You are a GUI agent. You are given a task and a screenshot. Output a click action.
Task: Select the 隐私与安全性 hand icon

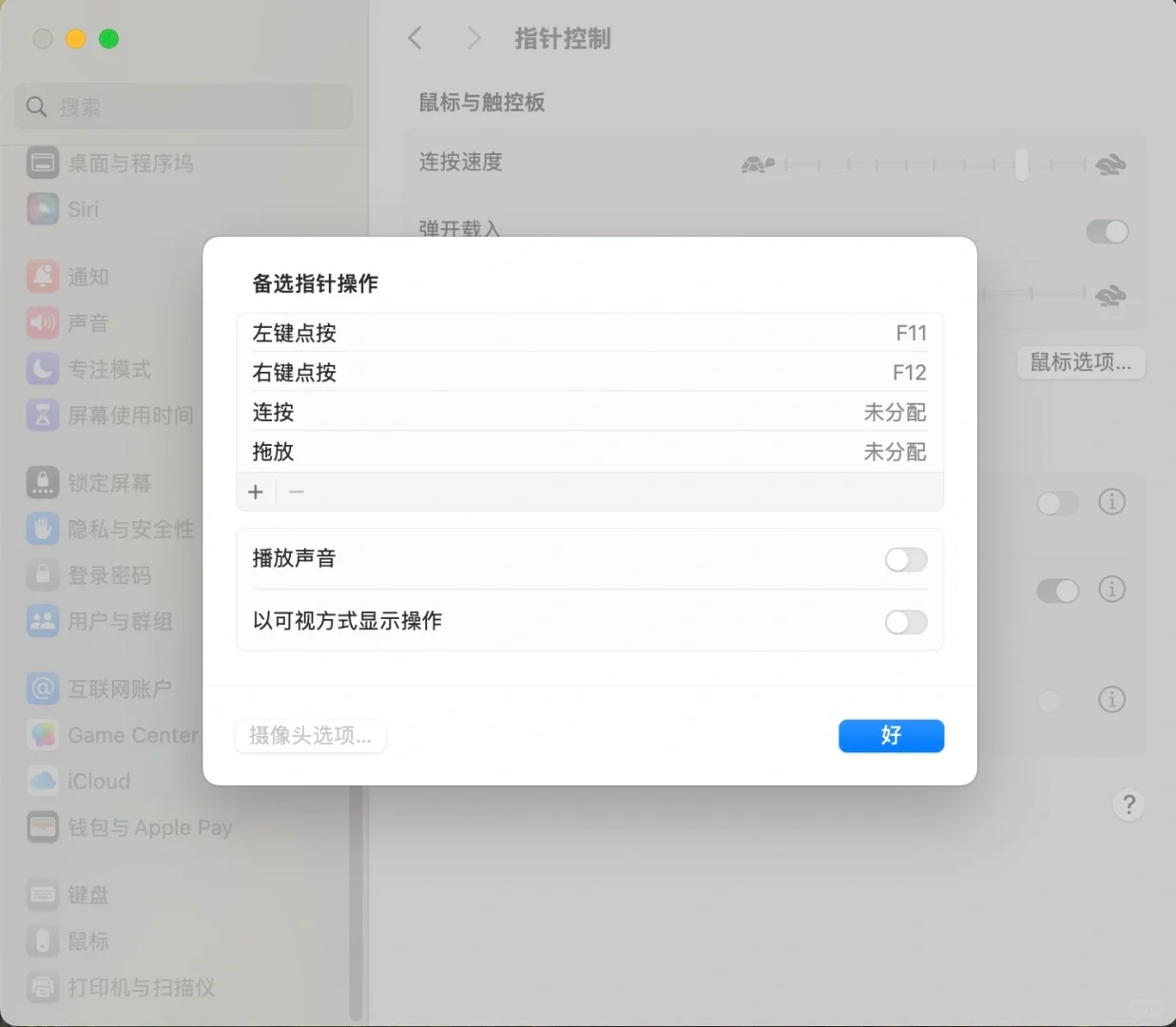(x=43, y=529)
